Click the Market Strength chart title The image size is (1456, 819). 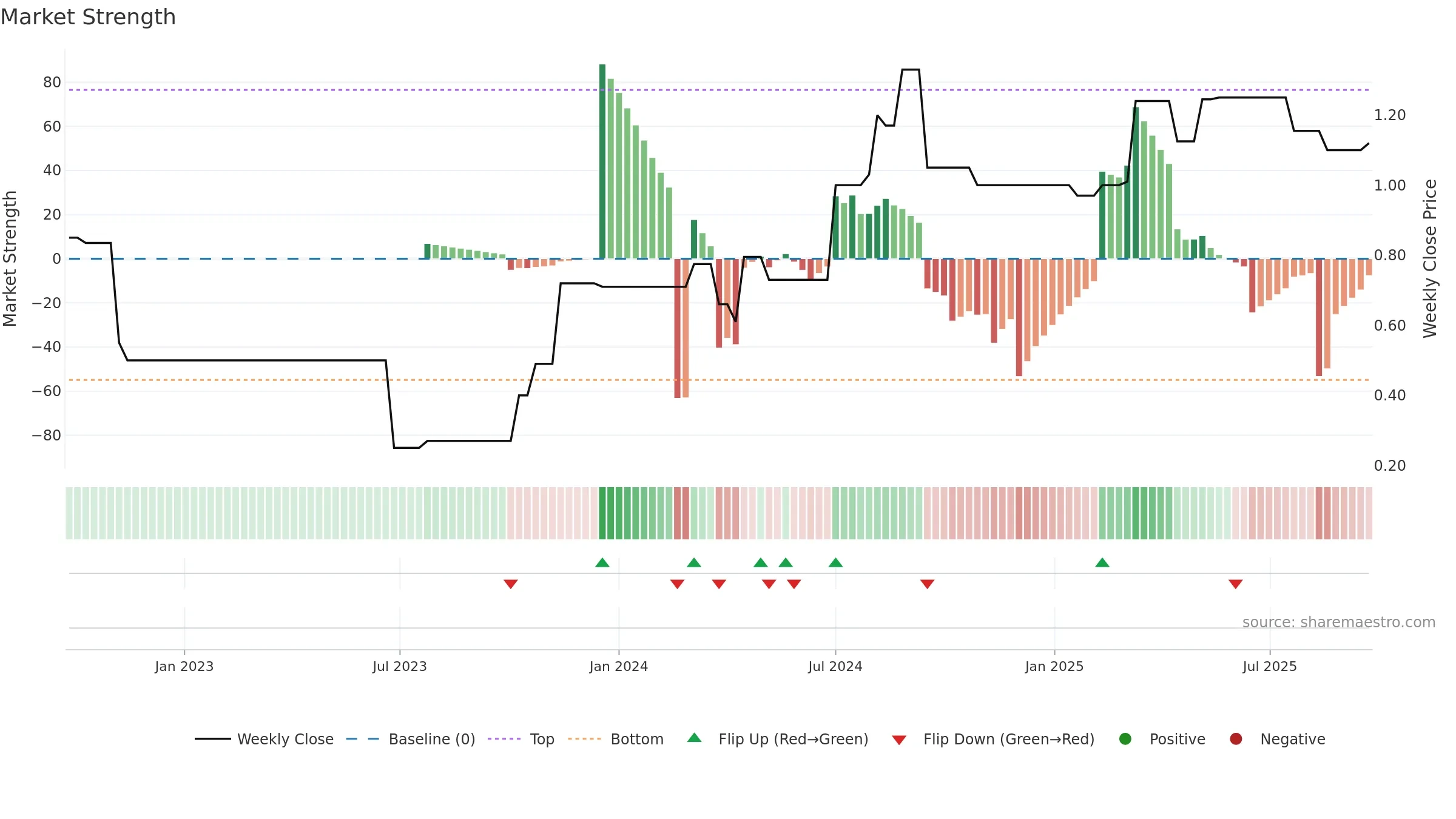click(x=88, y=17)
